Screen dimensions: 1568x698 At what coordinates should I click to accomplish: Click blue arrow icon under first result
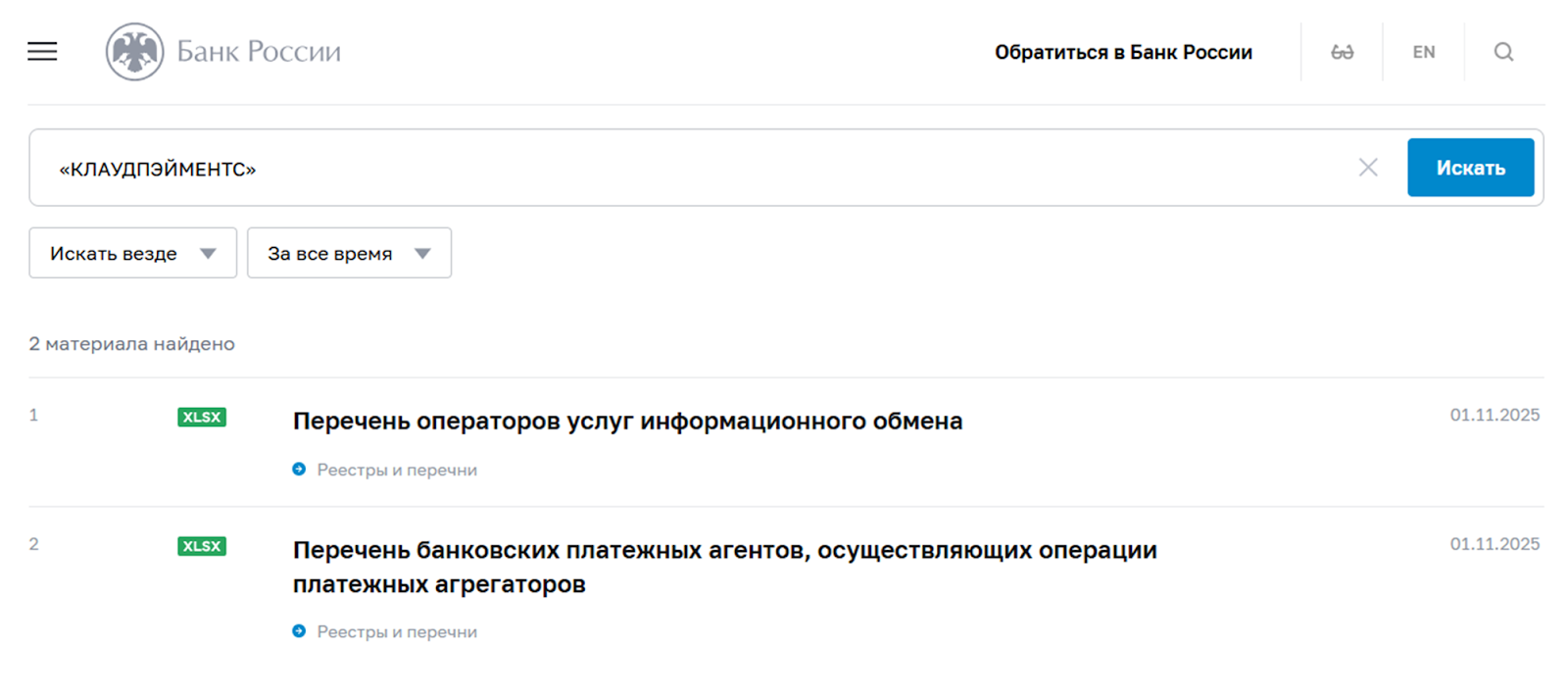click(x=299, y=470)
